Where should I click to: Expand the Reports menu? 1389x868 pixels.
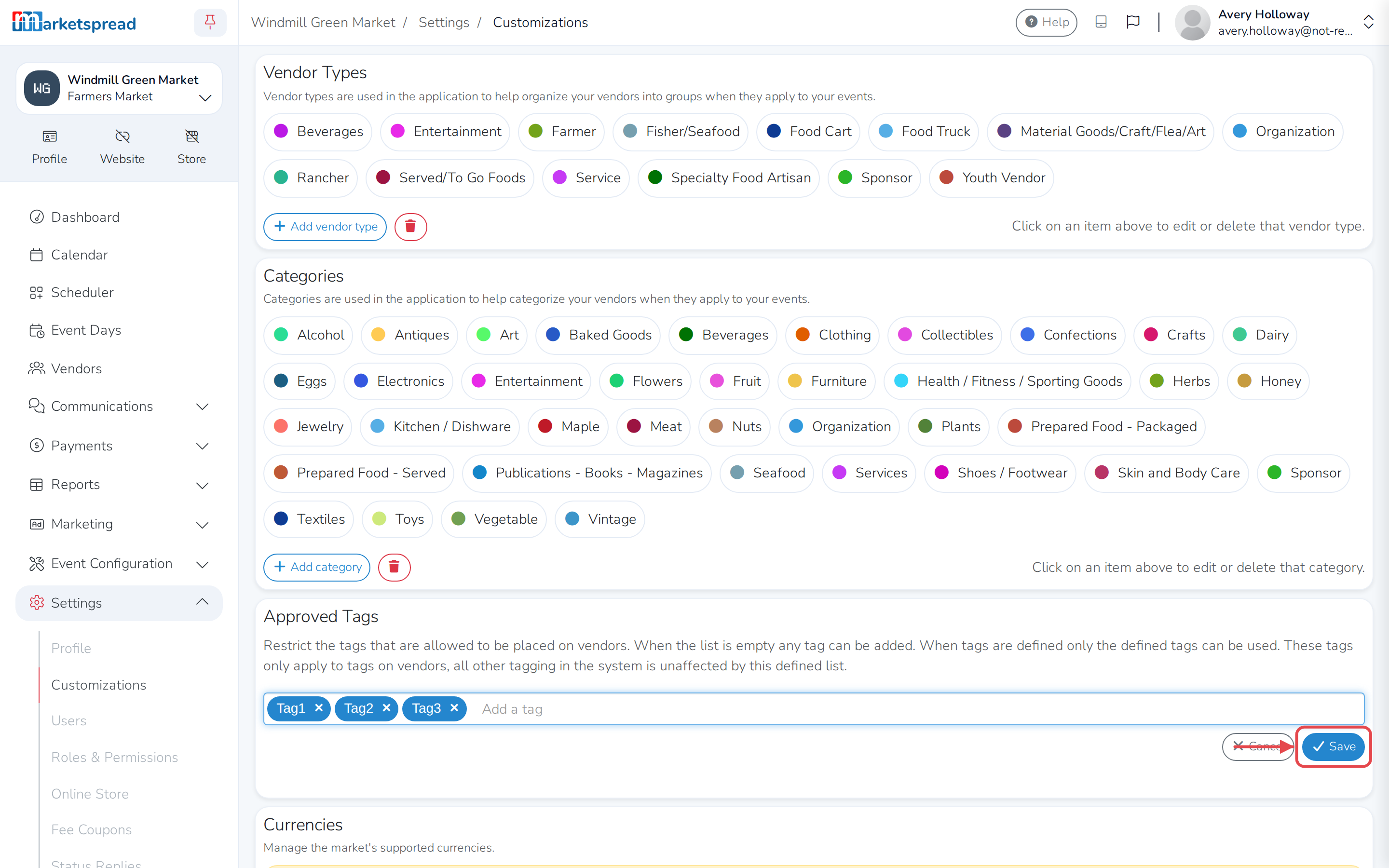(119, 485)
